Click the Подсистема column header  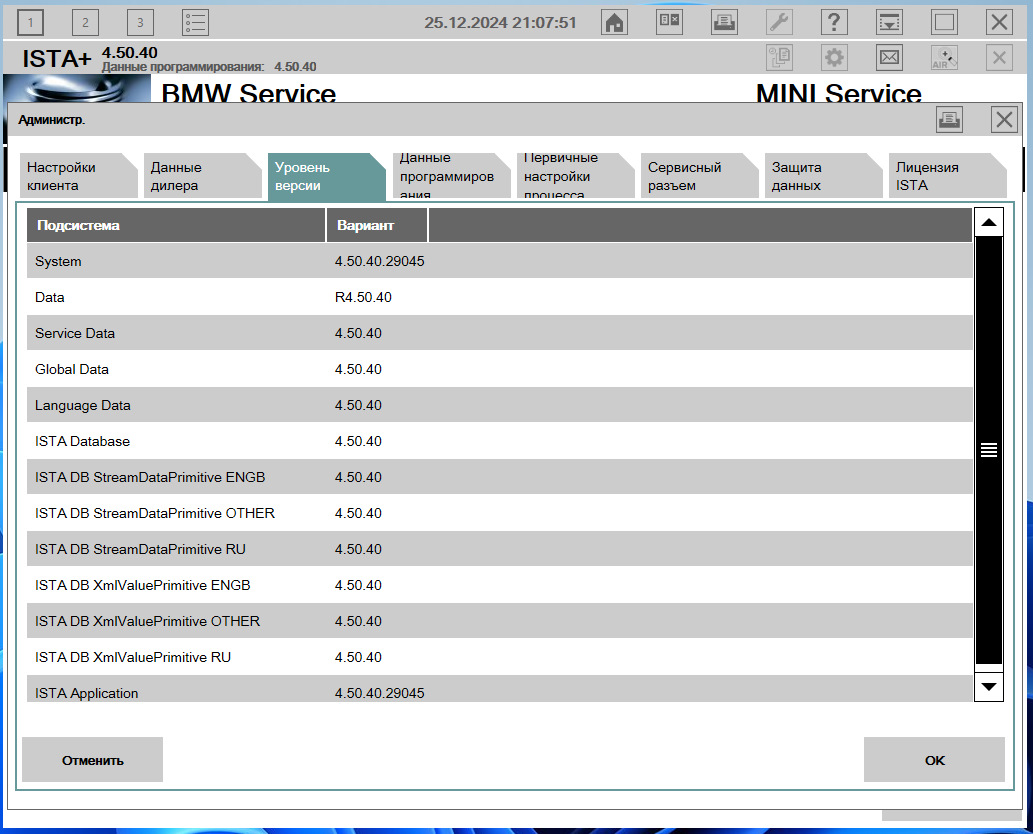pyautogui.click(x=175, y=225)
